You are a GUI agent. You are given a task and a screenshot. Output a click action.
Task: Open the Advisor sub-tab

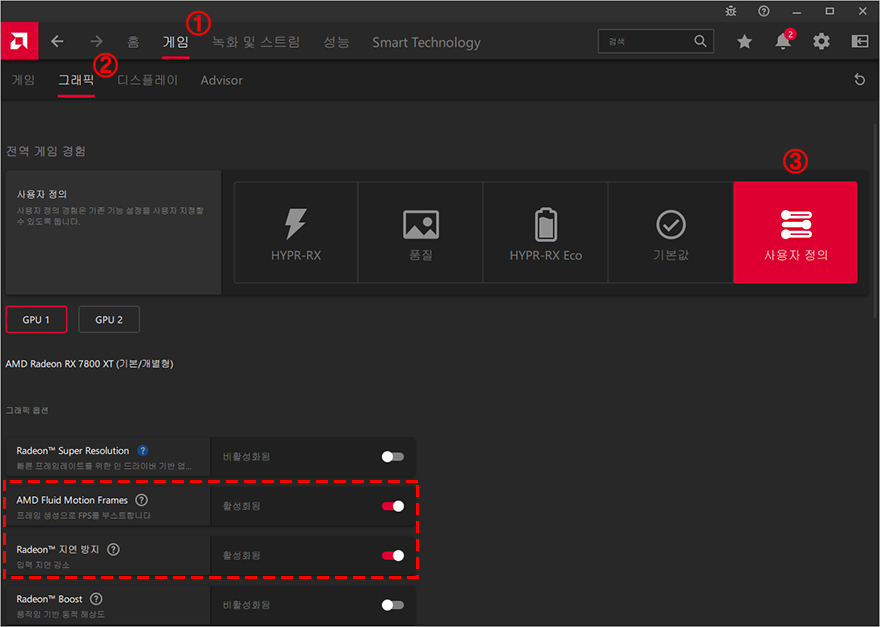point(222,80)
